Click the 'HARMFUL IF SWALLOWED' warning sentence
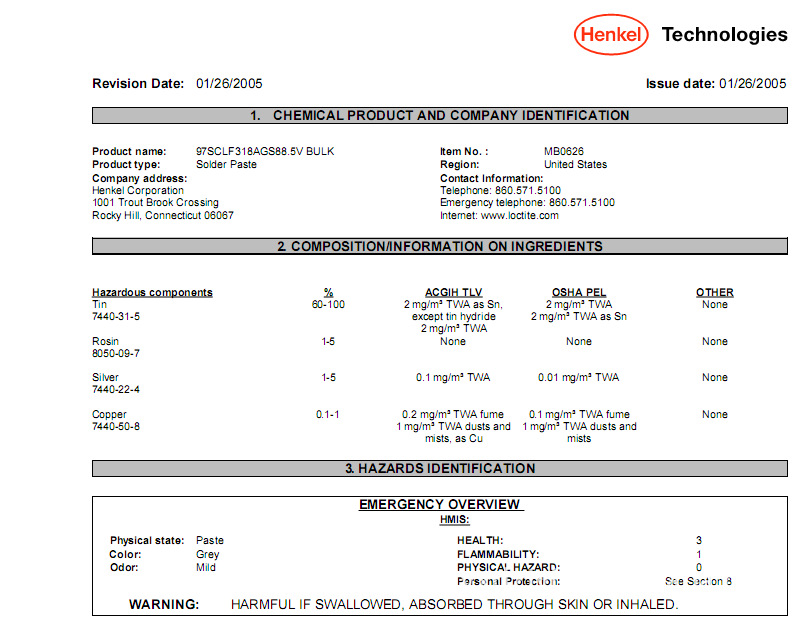The width and height of the screenshot is (808, 617). [454, 604]
